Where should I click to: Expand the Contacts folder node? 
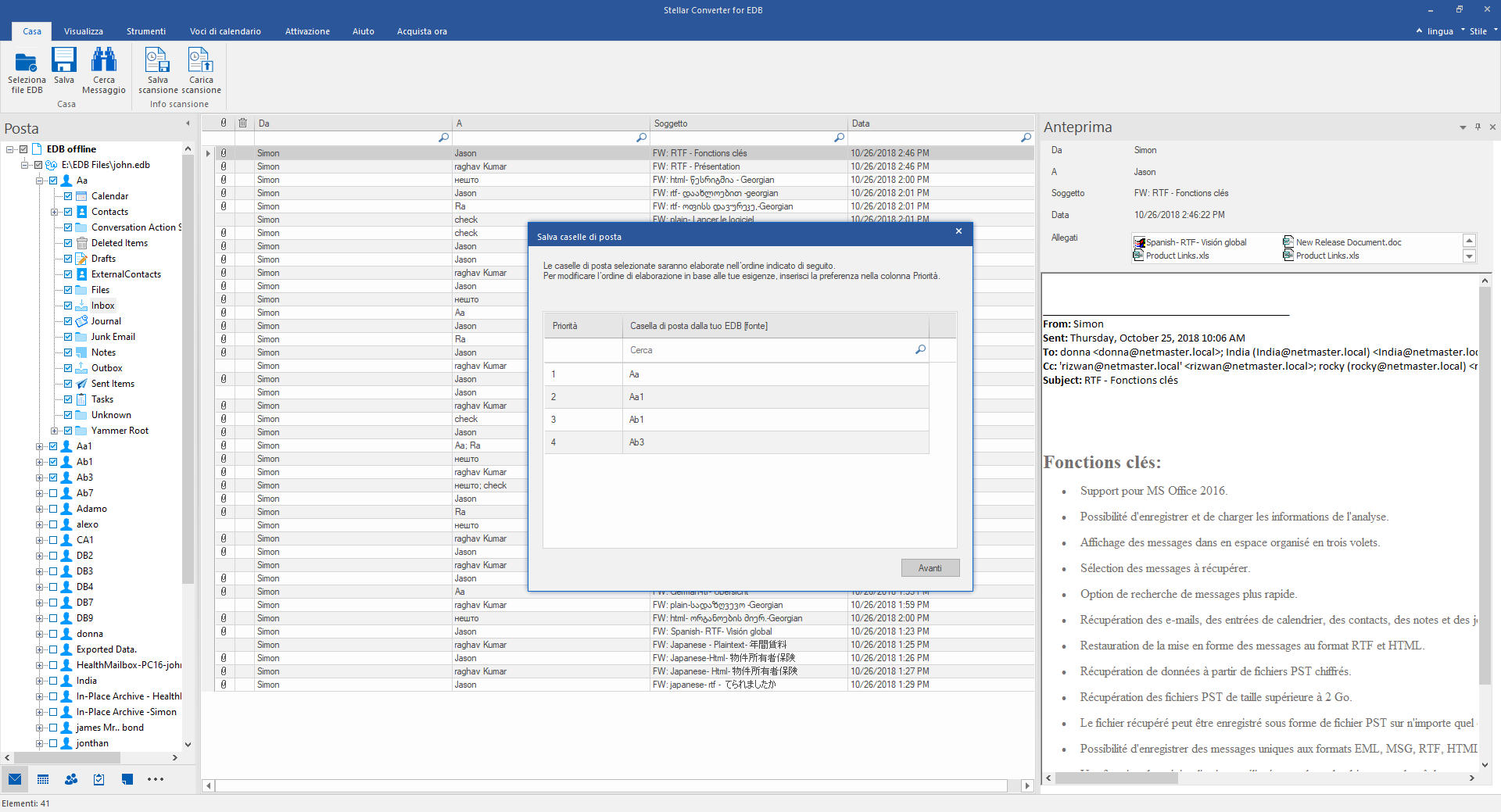click(x=54, y=212)
